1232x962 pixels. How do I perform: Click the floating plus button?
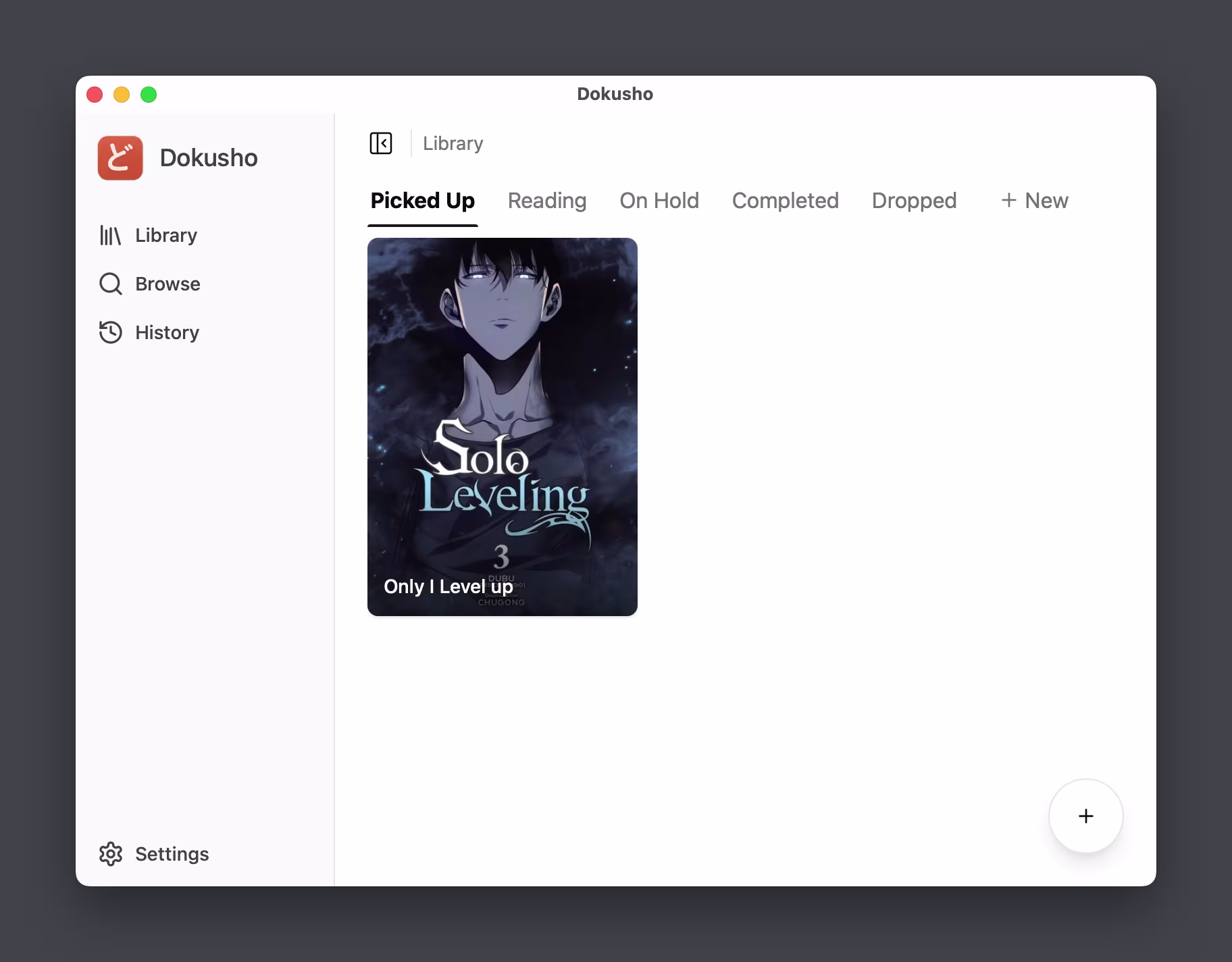(x=1085, y=816)
